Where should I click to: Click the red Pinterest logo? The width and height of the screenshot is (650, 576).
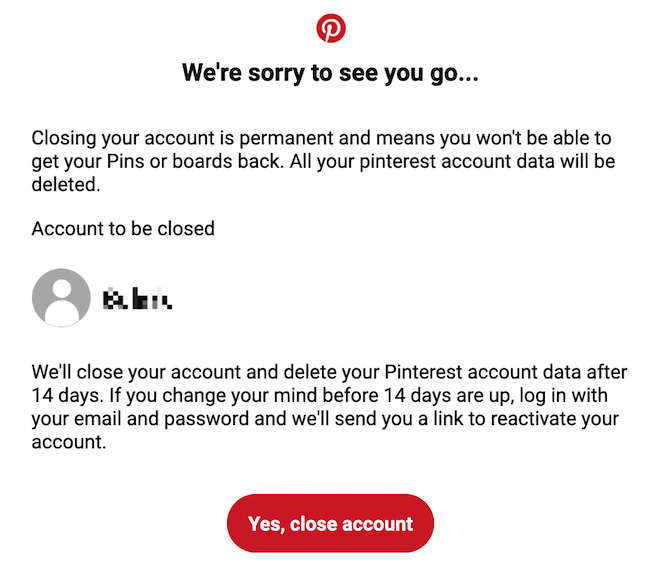pos(331,28)
